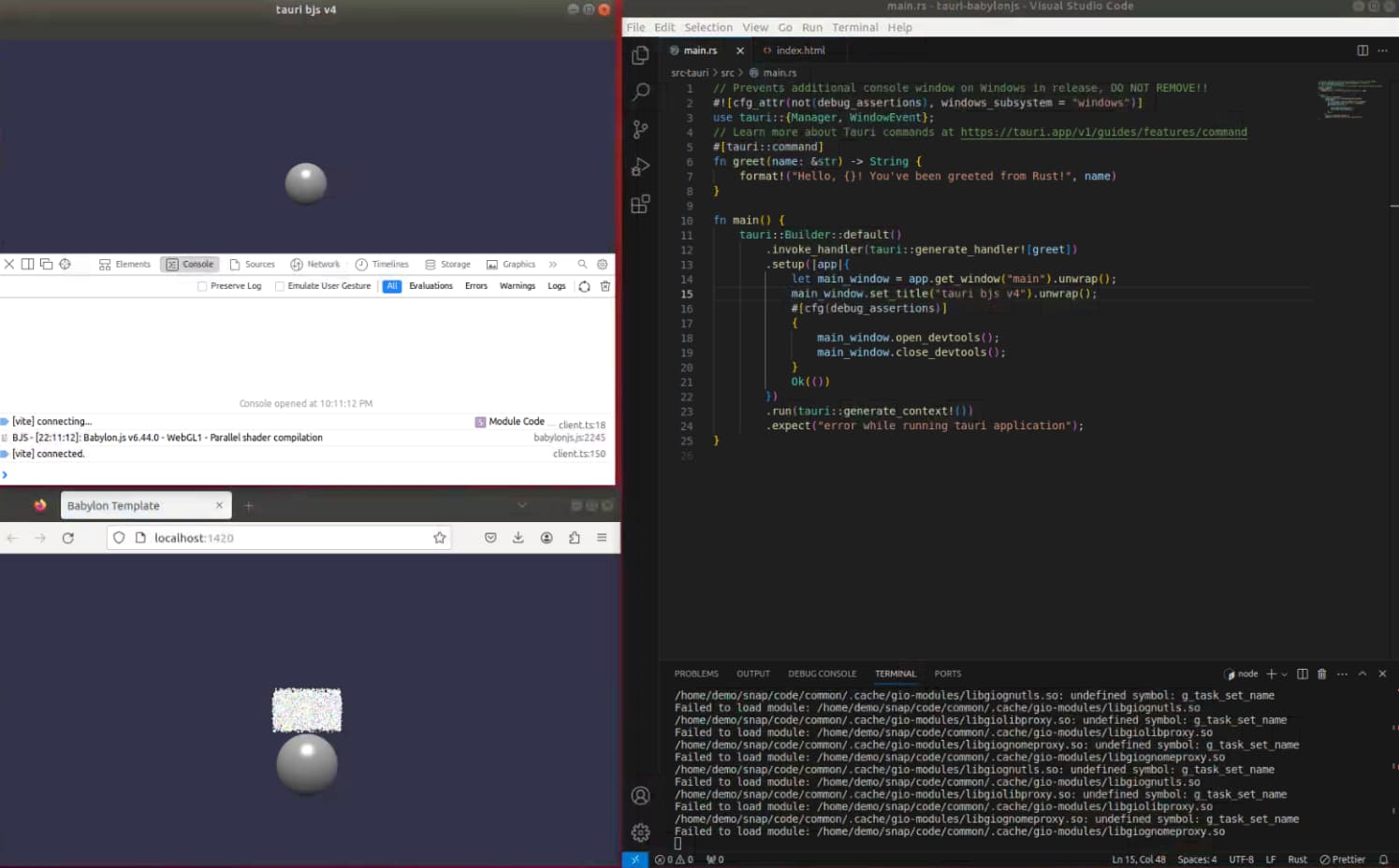Viewport: 1399px width, 868px height.
Task: Open the VS Code Explorer icon
Action: point(640,55)
